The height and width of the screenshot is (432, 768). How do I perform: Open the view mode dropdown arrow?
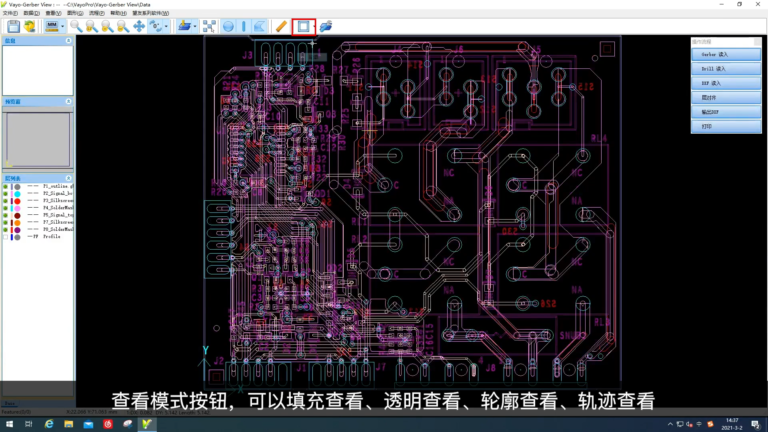coord(314,26)
